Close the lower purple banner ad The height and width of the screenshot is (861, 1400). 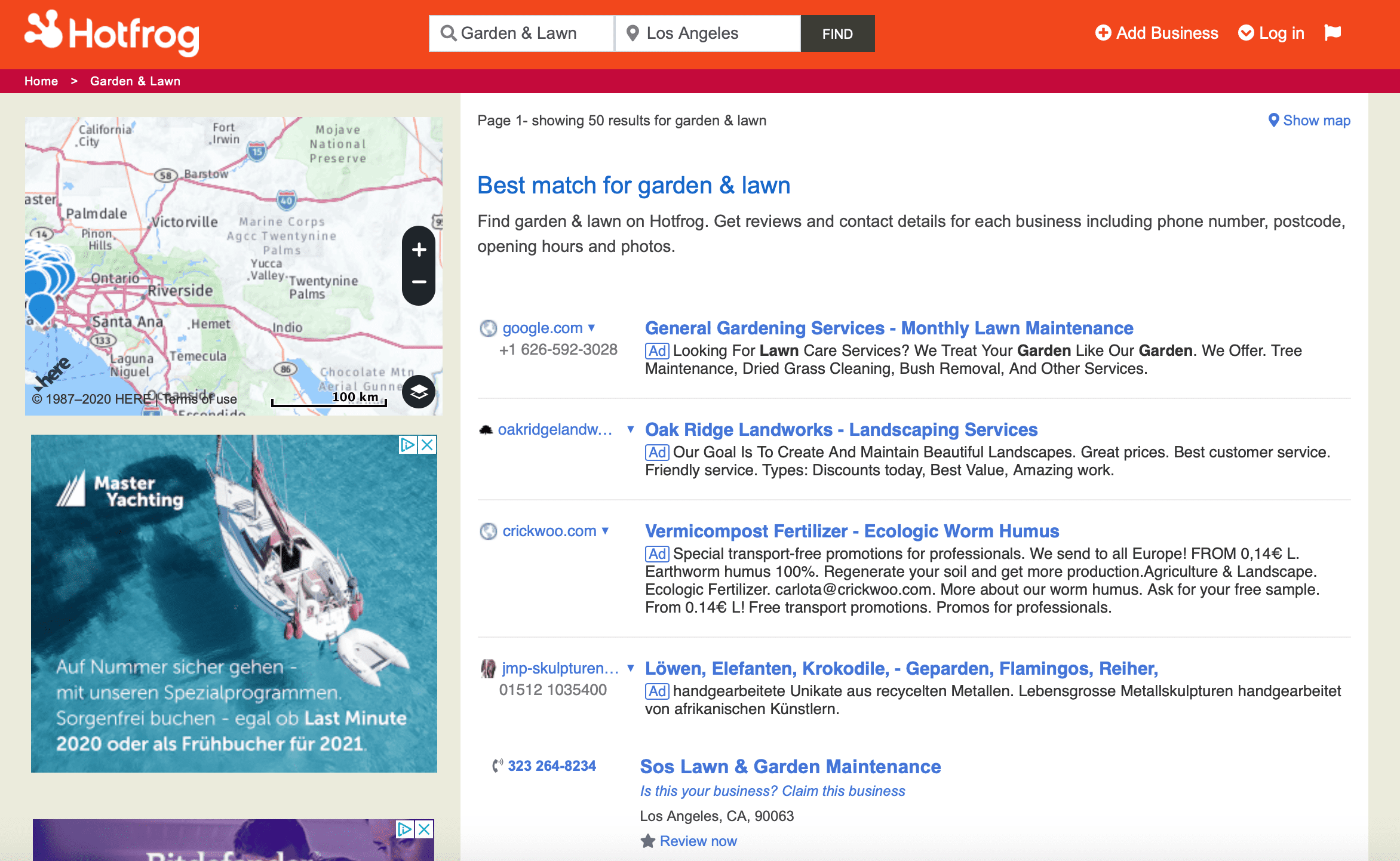(424, 829)
